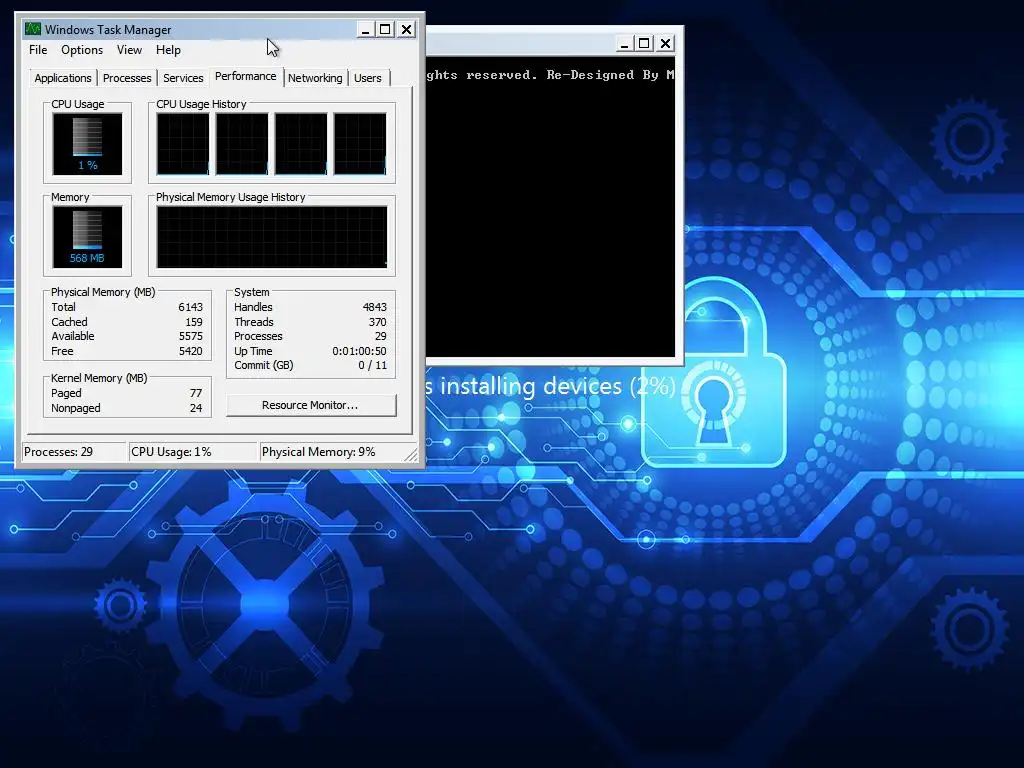Image resolution: width=1024 pixels, height=768 pixels.
Task: Click the 'installing devices (2%)' setup text
Action: pyautogui.click(x=558, y=386)
